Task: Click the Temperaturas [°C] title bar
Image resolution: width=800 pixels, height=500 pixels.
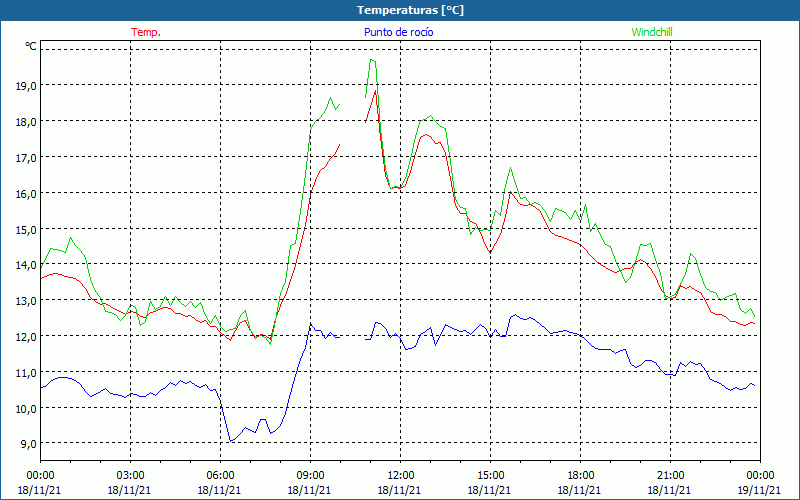Action: coord(400,10)
